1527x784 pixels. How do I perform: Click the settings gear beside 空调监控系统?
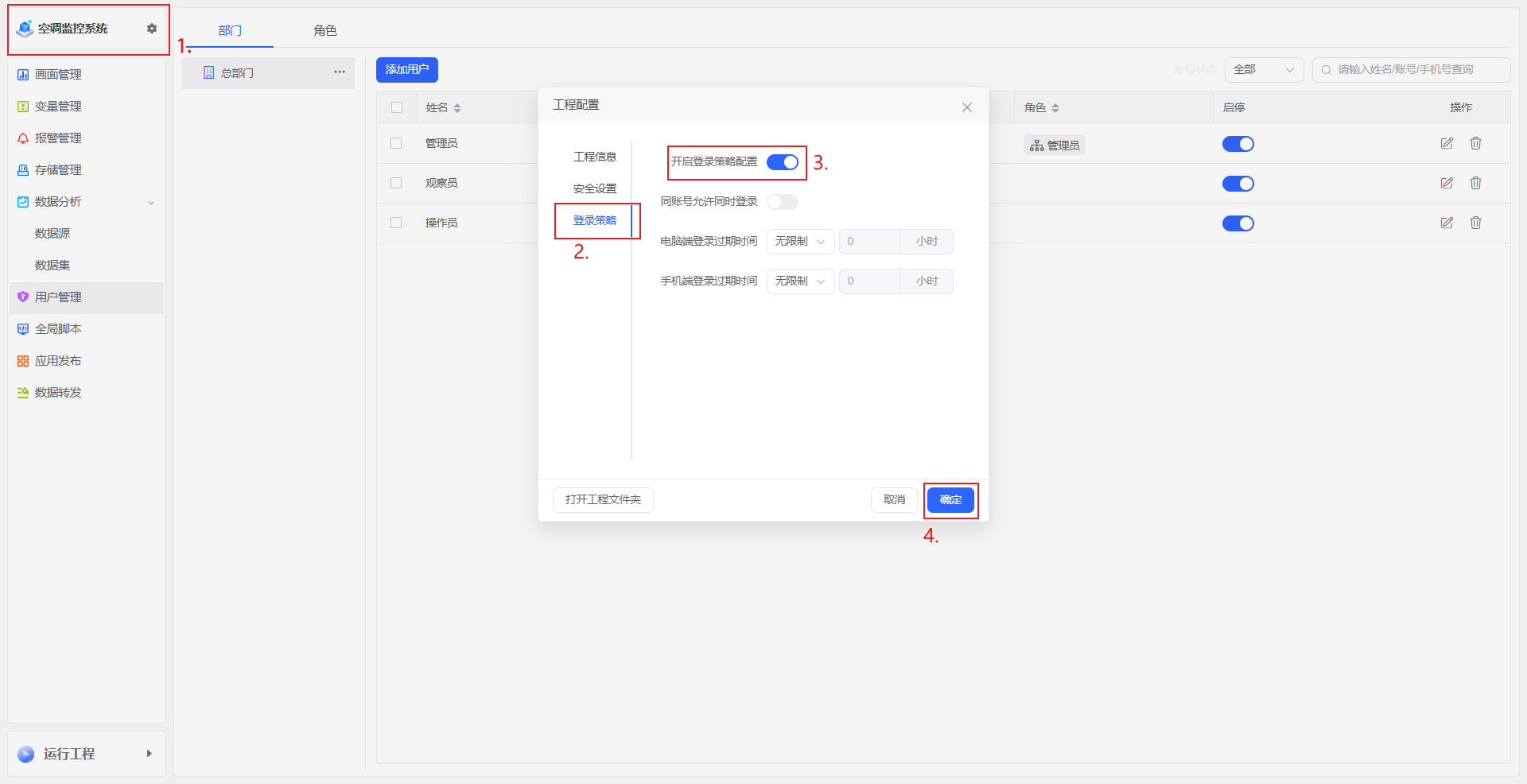[x=152, y=29]
